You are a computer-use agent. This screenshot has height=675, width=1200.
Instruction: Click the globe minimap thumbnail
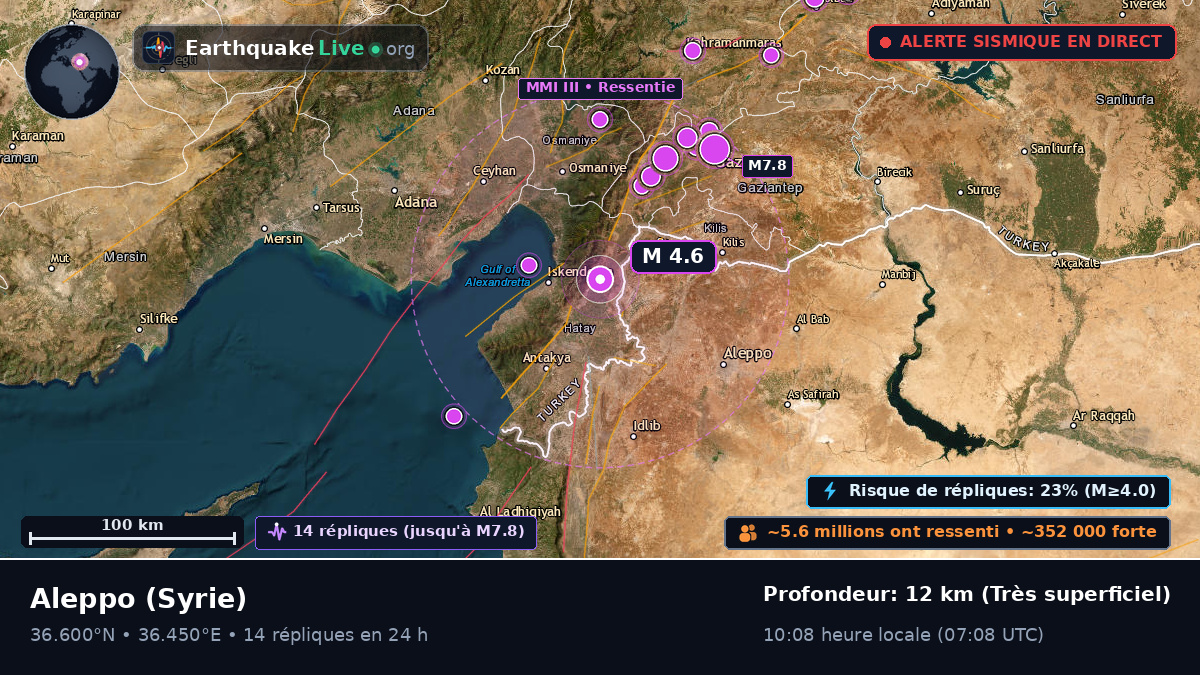(x=72, y=72)
